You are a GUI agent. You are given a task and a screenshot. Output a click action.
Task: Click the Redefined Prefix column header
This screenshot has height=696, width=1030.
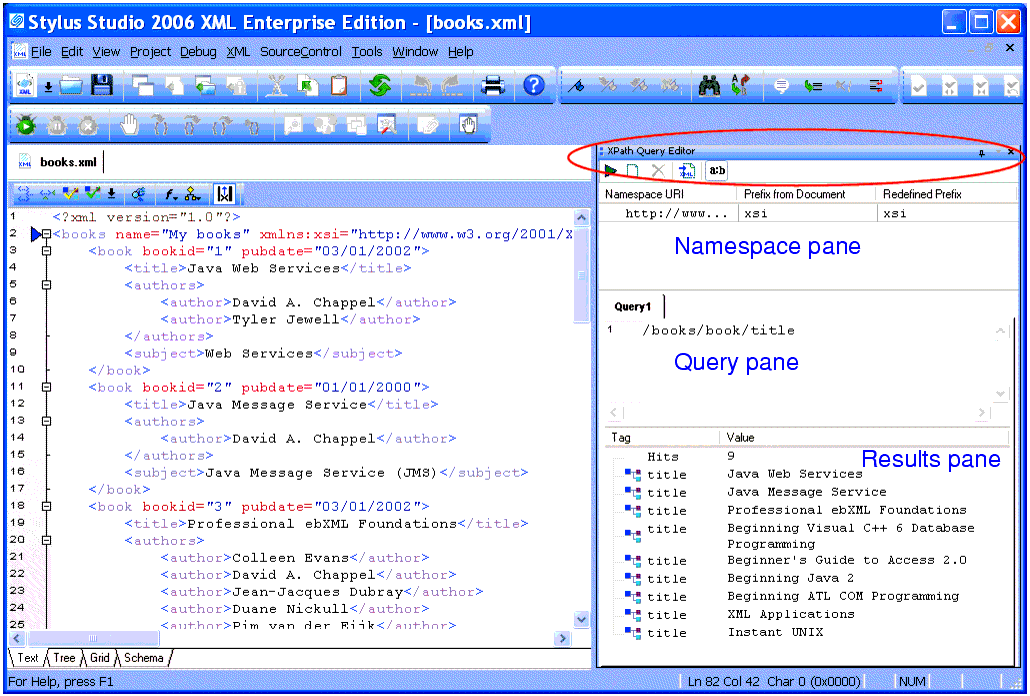[921, 194]
